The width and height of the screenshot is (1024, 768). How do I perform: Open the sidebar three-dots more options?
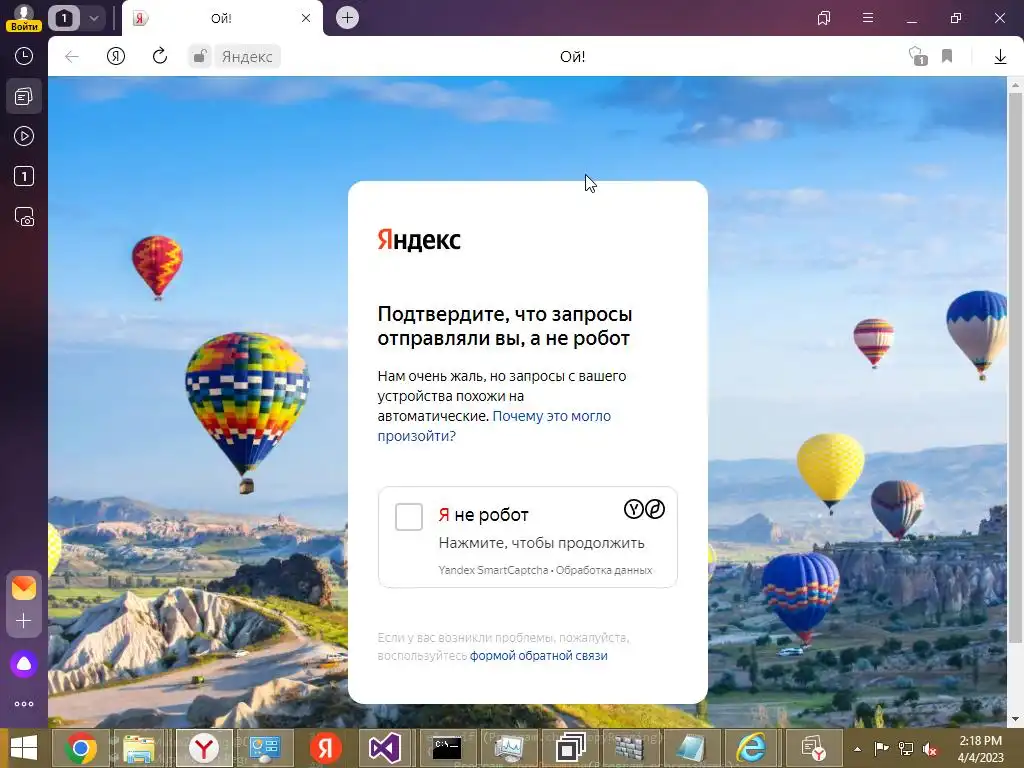(24, 704)
